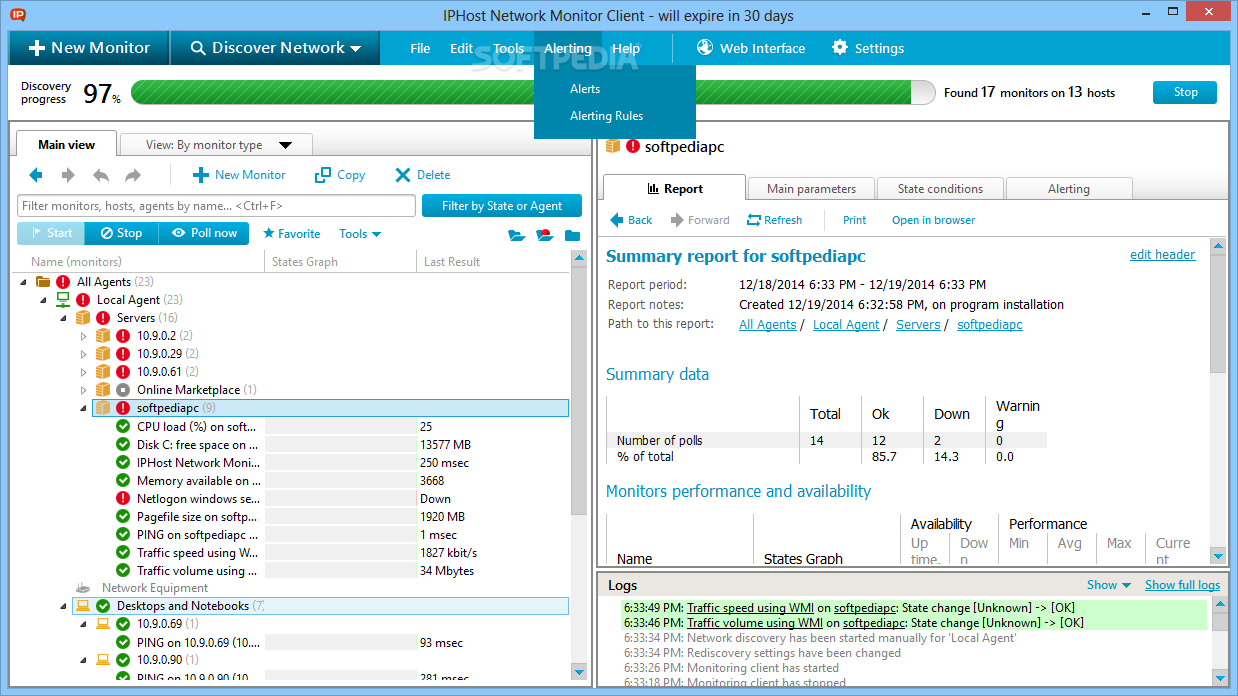1238x696 pixels.
Task: Click the Discovery progress bar
Action: click(534, 92)
